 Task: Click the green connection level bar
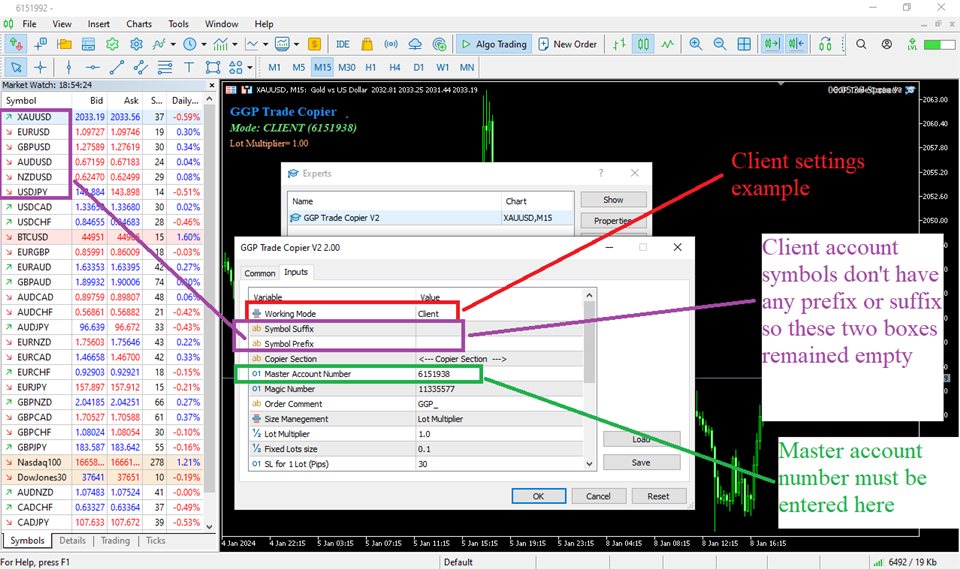[939, 44]
